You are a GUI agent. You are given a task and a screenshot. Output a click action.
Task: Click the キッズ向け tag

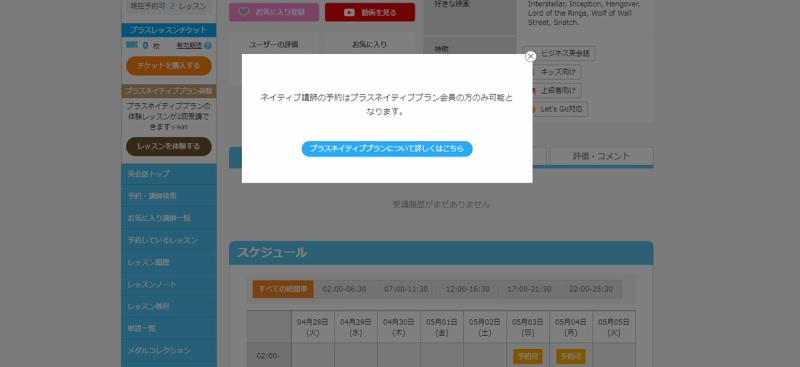tap(553, 72)
